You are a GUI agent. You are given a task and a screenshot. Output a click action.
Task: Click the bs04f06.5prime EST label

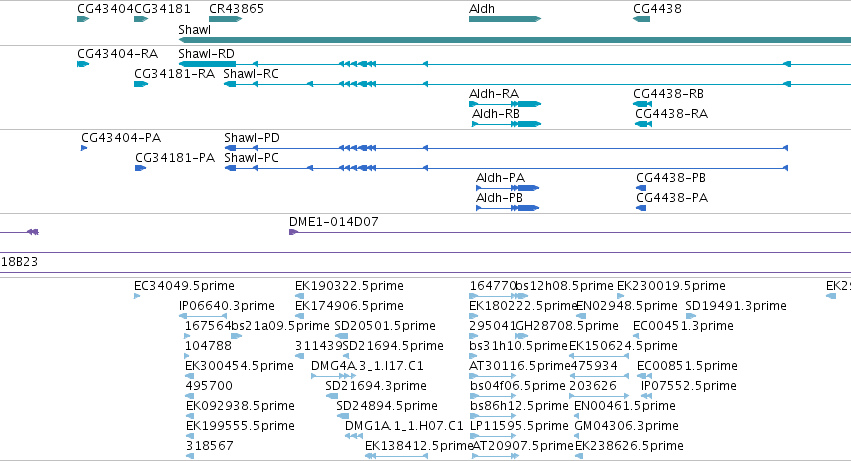(x=518, y=387)
